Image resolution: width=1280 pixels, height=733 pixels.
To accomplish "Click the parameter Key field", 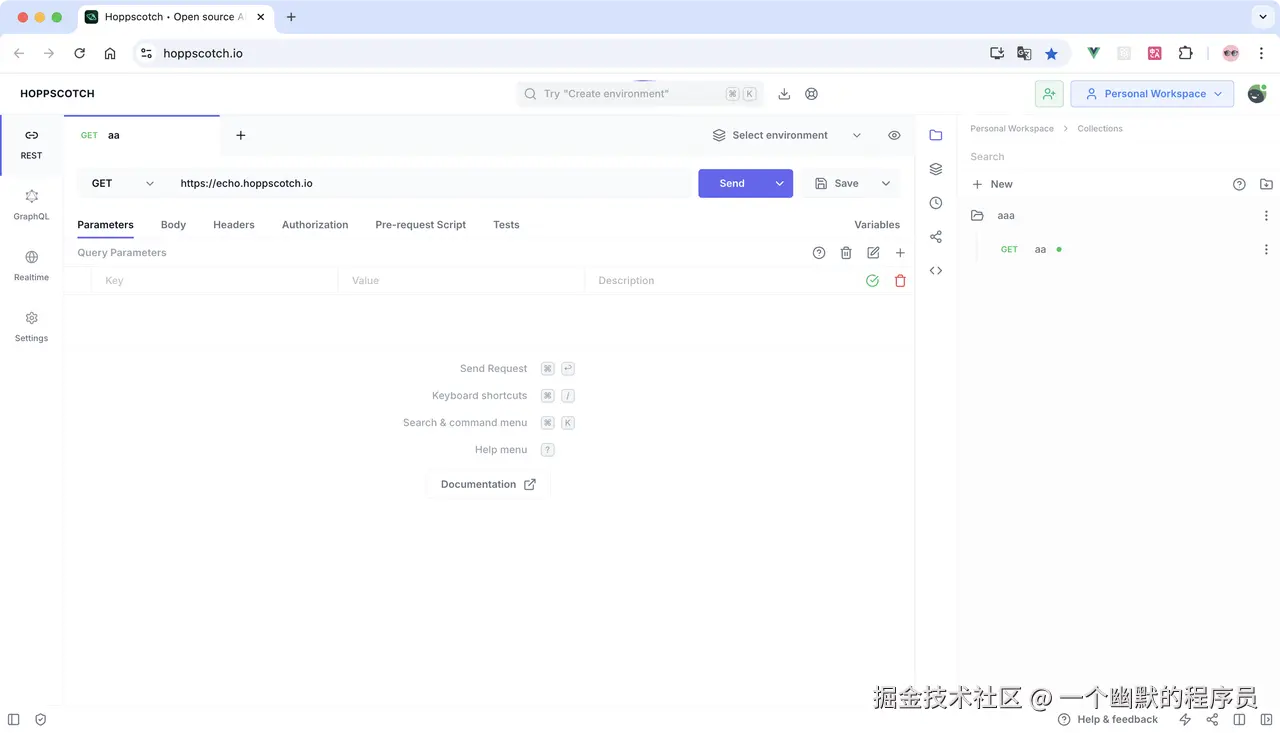I will pyautogui.click(x=215, y=281).
